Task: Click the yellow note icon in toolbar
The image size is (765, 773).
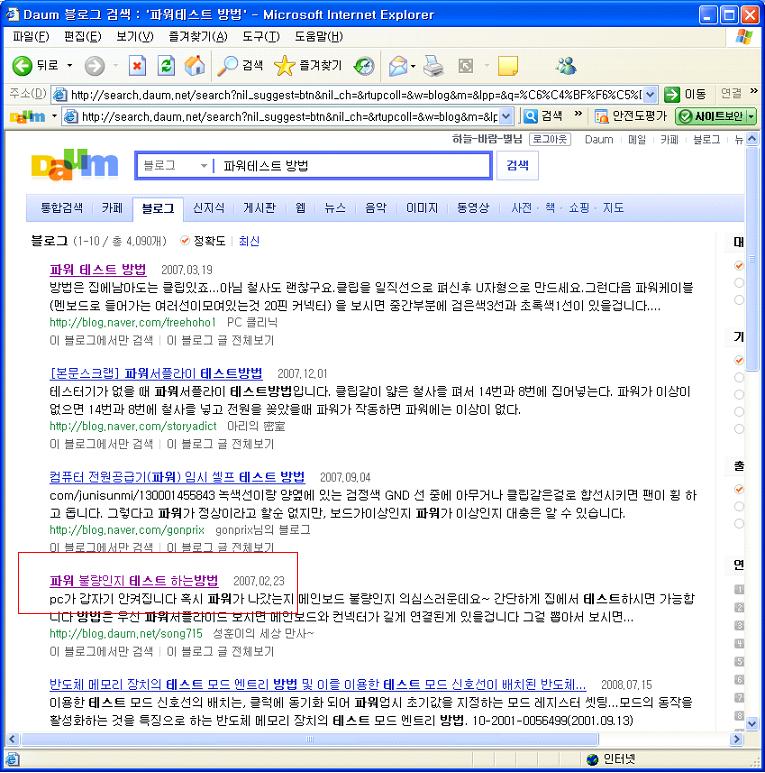Action: 508,66
